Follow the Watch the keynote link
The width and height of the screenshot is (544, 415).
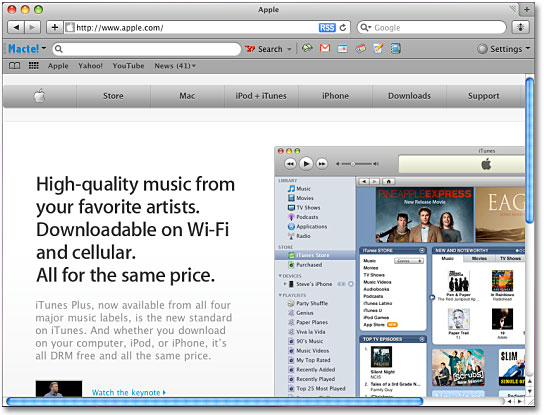point(129,392)
